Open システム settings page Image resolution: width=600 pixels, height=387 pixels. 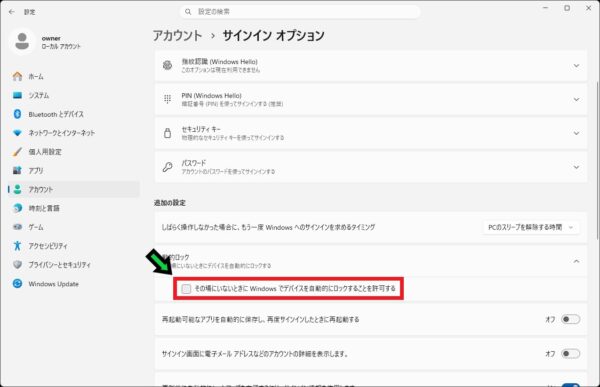[x=73, y=95]
